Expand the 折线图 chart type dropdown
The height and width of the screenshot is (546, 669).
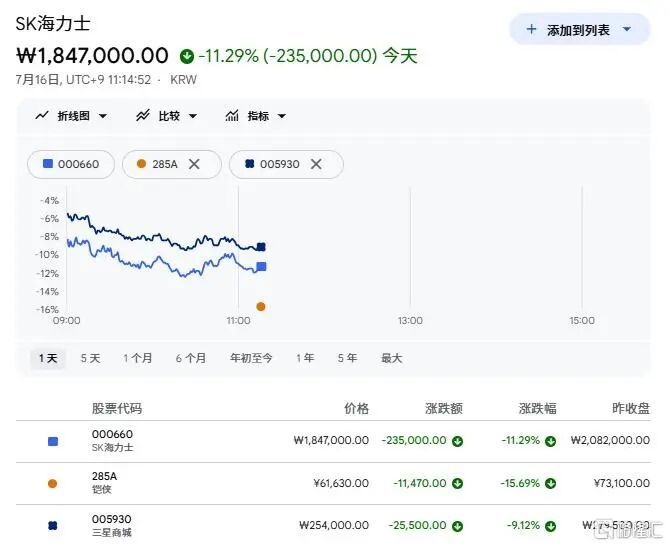coord(103,116)
